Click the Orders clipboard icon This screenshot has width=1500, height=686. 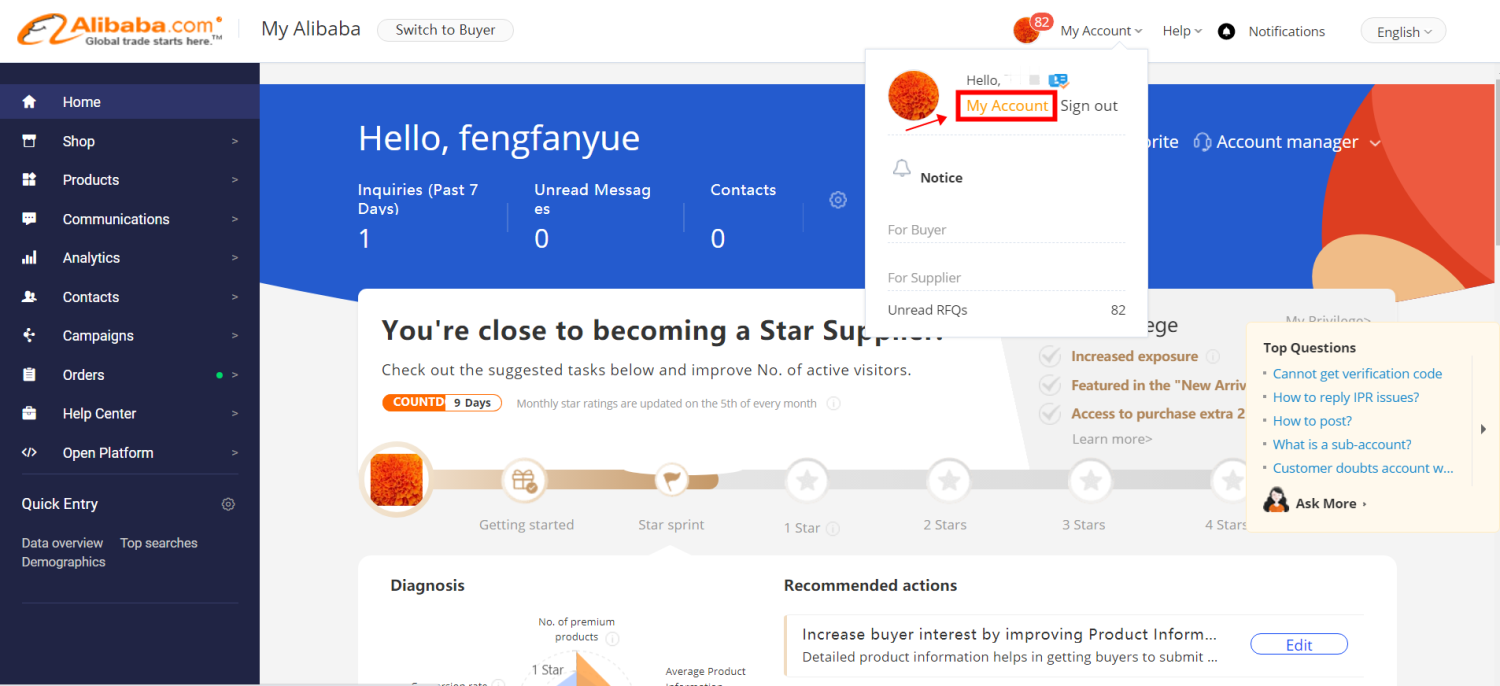(29, 375)
